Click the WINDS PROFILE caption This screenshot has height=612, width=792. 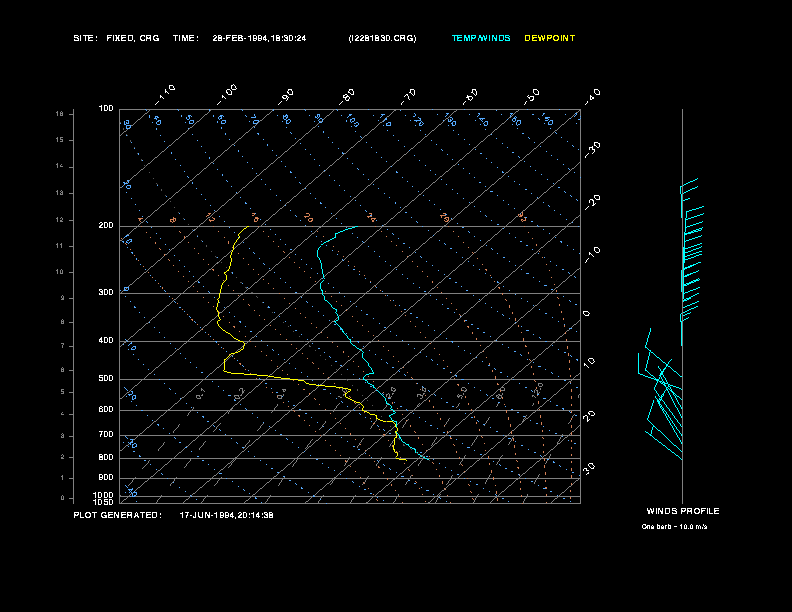(683, 511)
